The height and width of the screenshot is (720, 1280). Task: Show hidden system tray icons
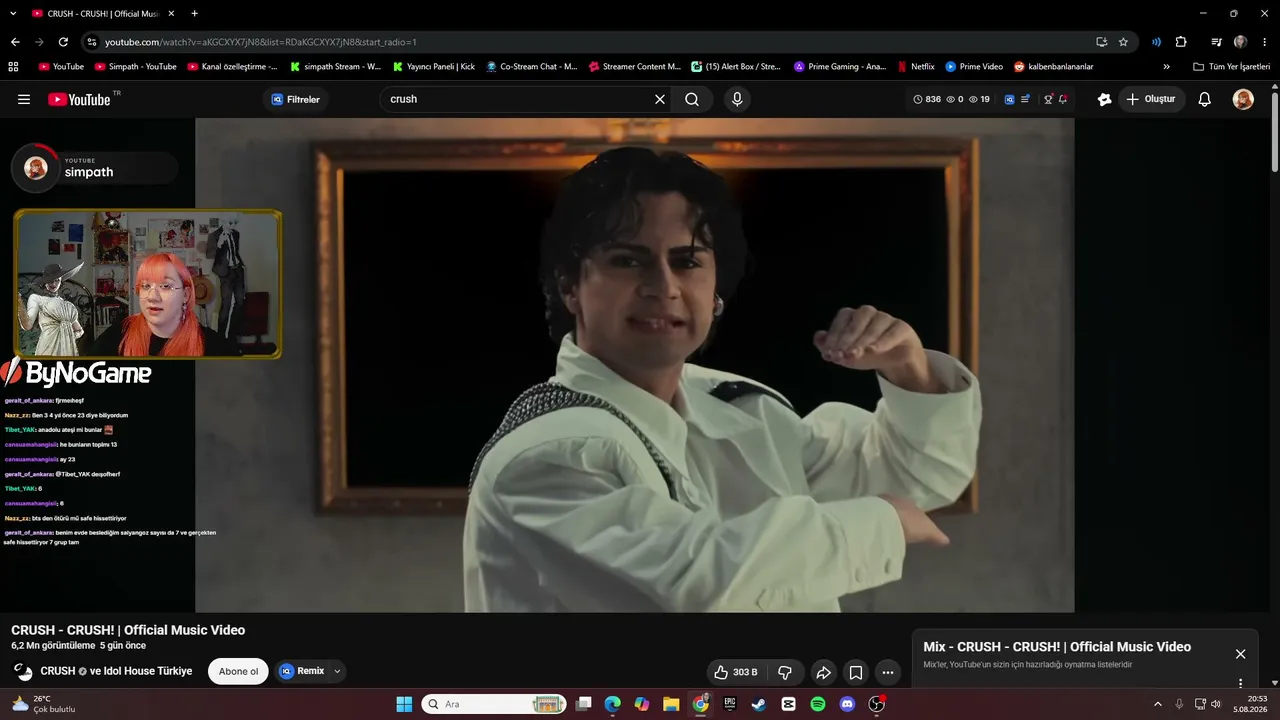1158,704
